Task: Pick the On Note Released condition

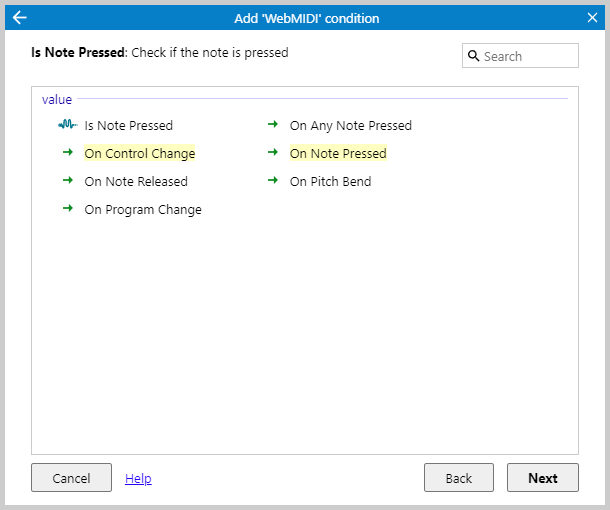Action: pyautogui.click(x=136, y=182)
